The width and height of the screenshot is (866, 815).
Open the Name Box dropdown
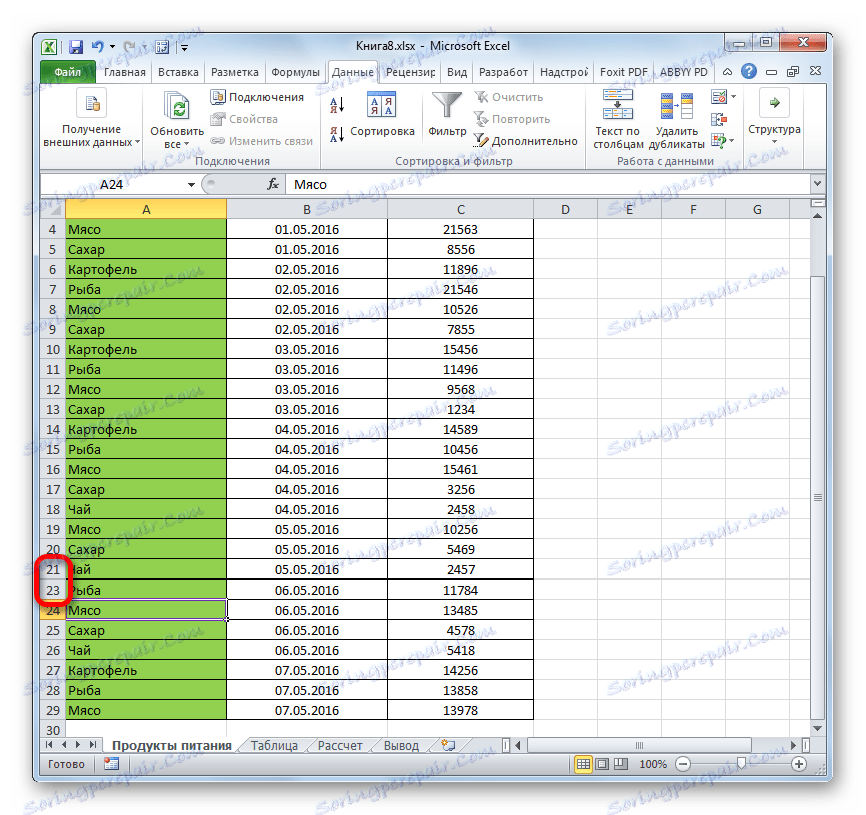click(x=190, y=184)
